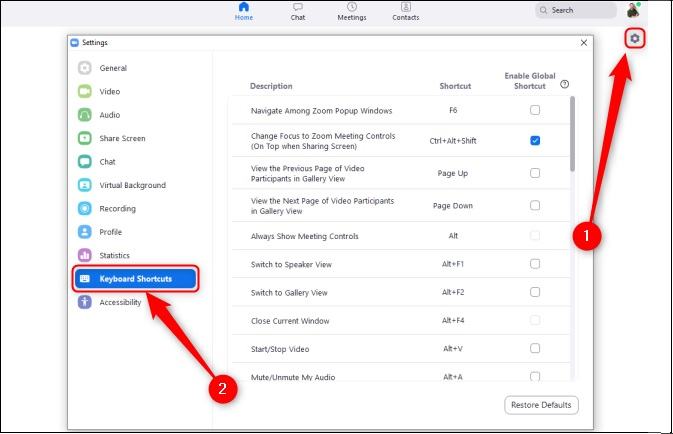Enable global shortcut for Switch to Gallery View
The width and height of the screenshot is (673, 434).
pos(535,292)
